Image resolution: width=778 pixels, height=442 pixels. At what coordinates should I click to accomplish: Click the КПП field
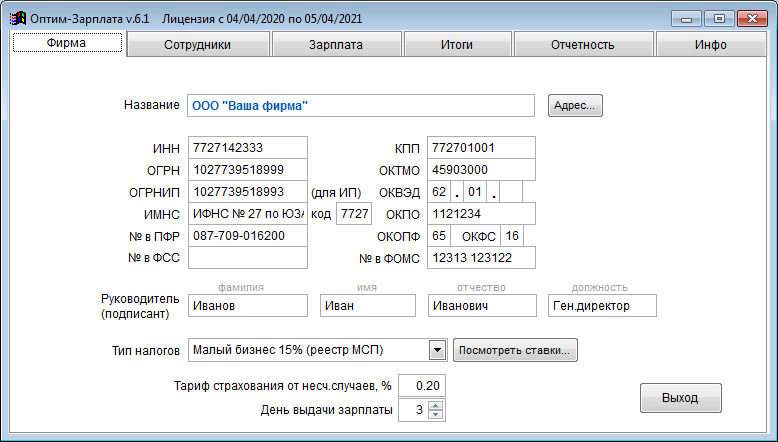coord(481,148)
